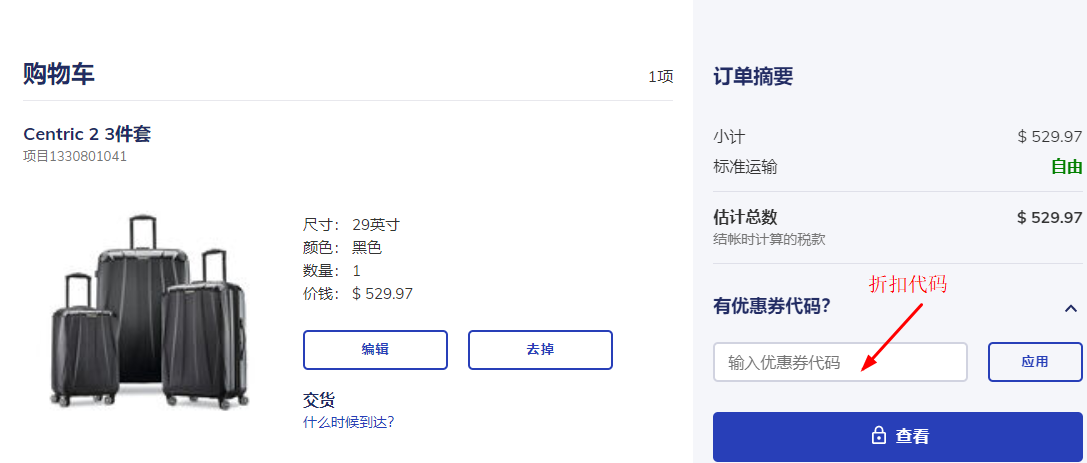Click the item number 项目1330801041
The height and width of the screenshot is (463, 1087).
75,156
